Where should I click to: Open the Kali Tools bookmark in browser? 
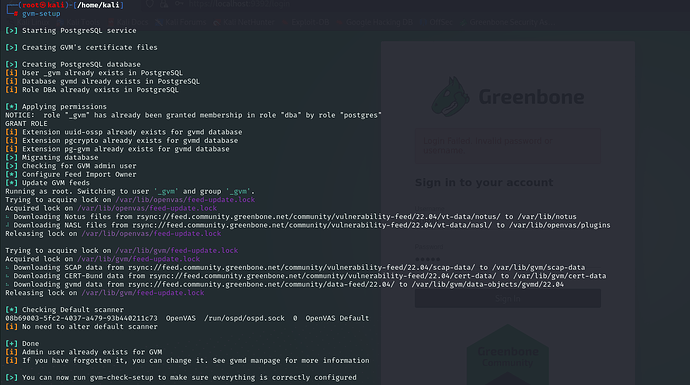(78, 22)
